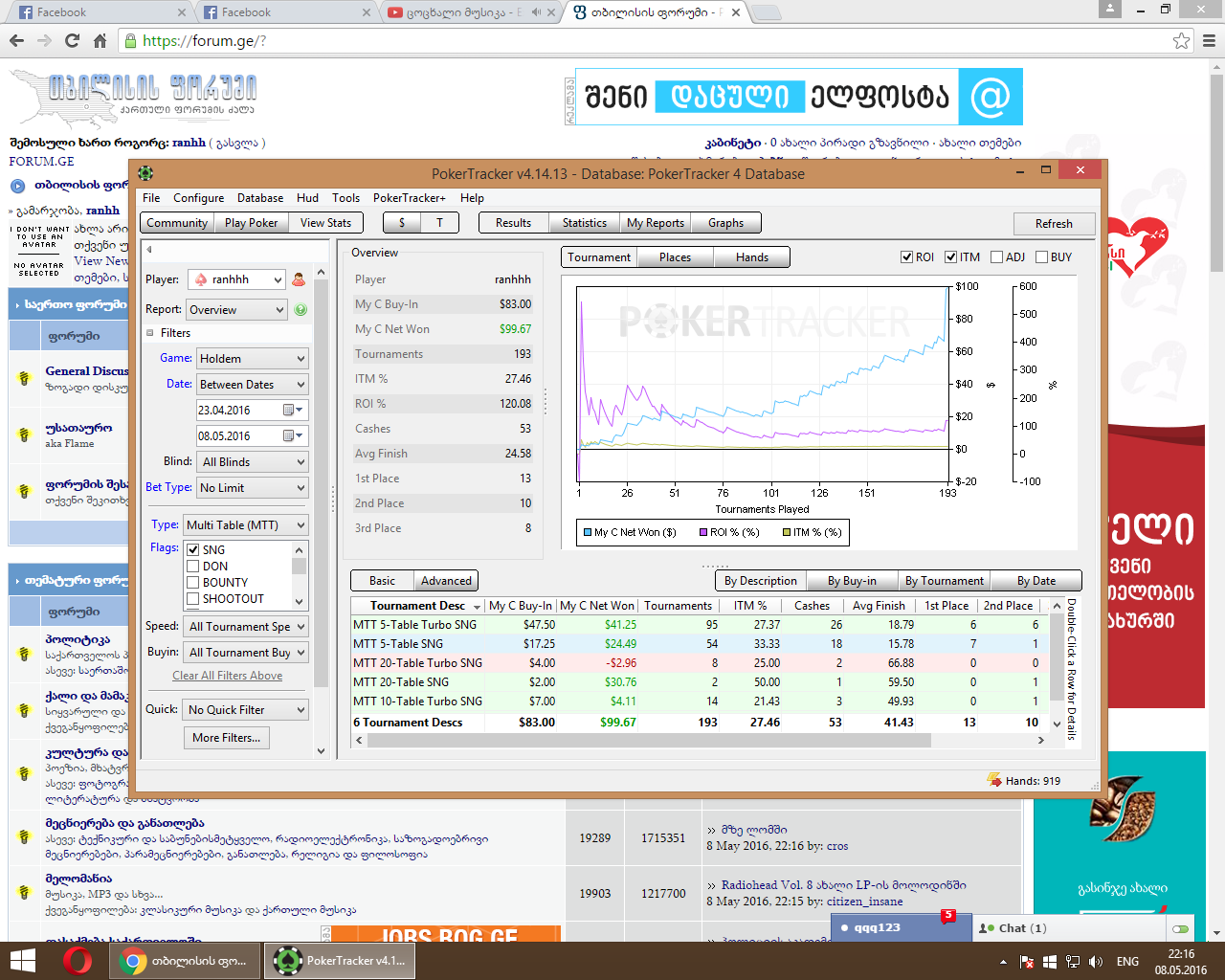Uncheck the ITM graph checkbox
The height and width of the screenshot is (980, 1225).
951,257
